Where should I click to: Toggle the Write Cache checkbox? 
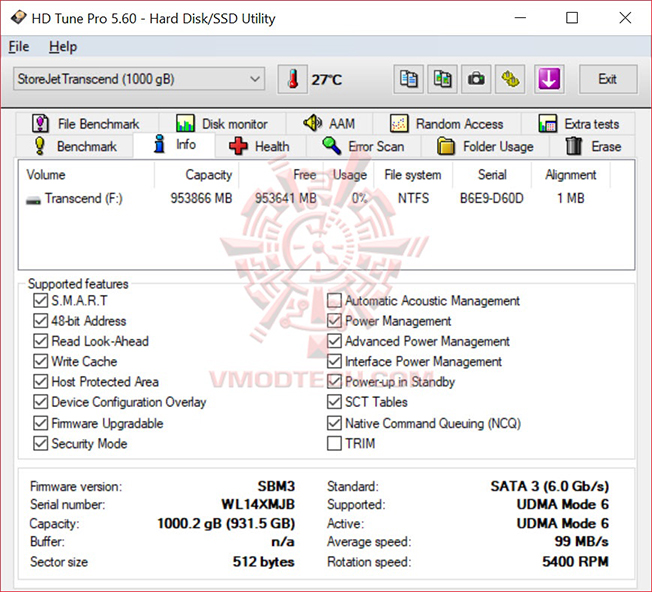coord(40,361)
